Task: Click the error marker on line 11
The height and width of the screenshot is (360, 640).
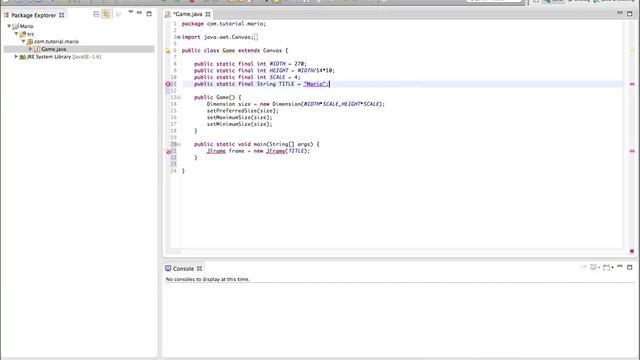Action: click(x=168, y=84)
